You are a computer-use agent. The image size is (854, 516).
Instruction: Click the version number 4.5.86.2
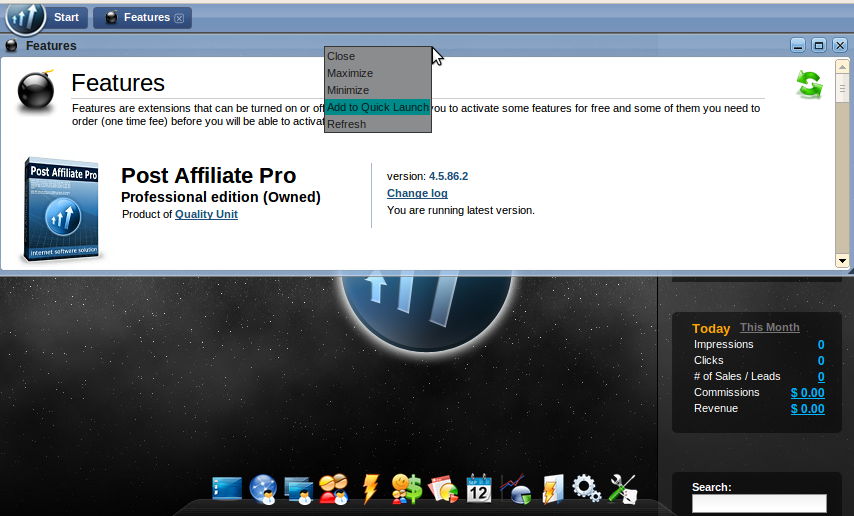[448, 177]
